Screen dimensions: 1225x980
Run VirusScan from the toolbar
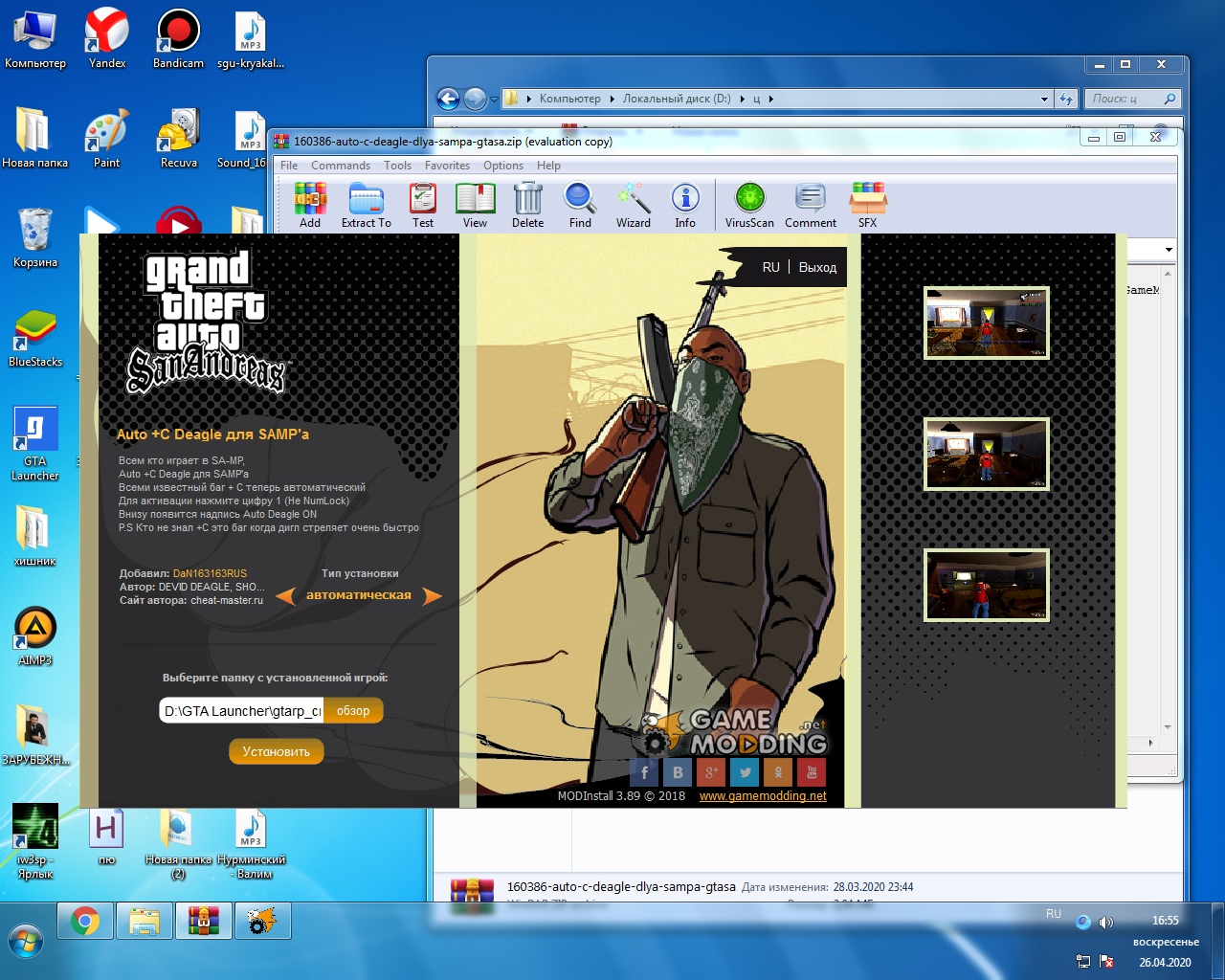(x=749, y=205)
